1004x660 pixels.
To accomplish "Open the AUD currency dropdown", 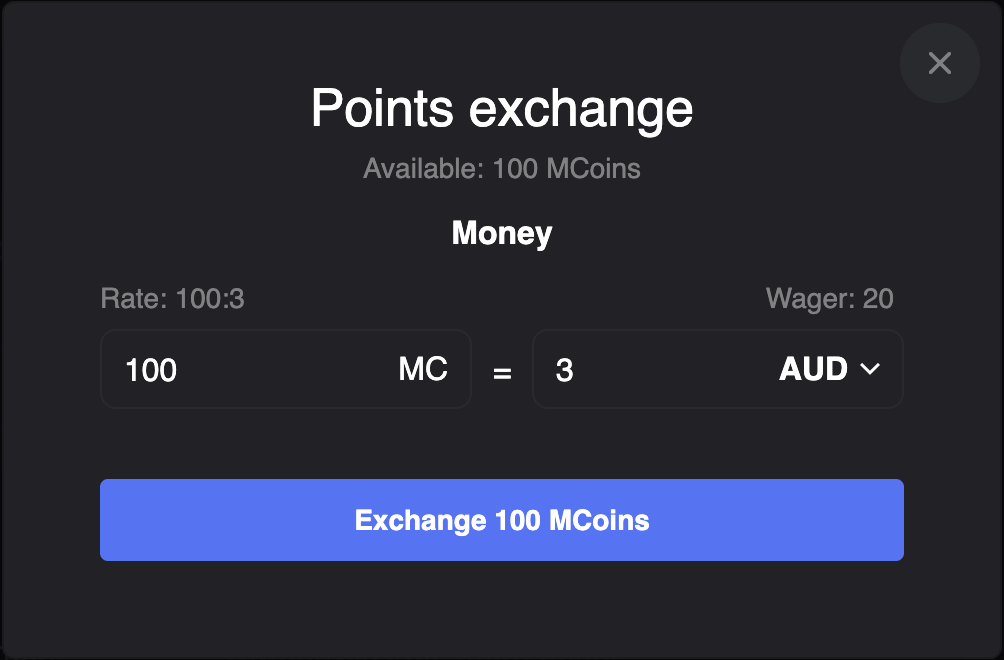I will coord(828,370).
